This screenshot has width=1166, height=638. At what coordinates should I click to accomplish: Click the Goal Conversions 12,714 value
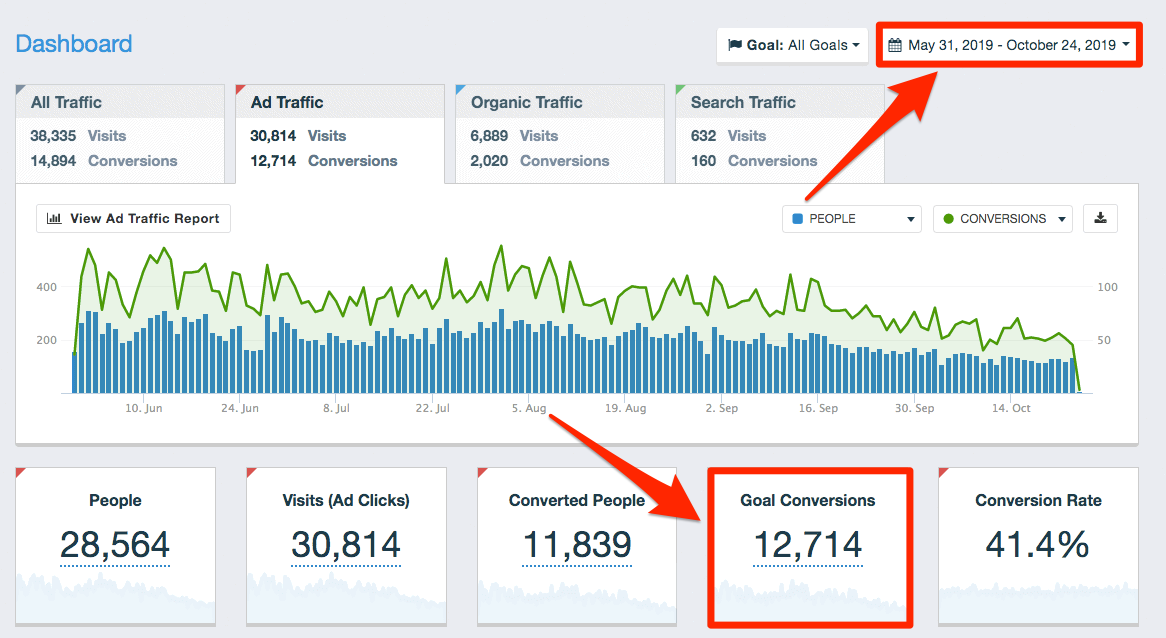point(807,546)
